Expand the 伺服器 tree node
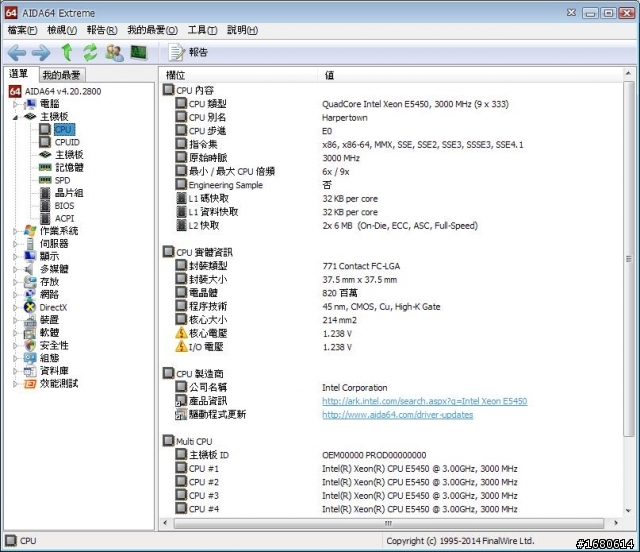 15,244
